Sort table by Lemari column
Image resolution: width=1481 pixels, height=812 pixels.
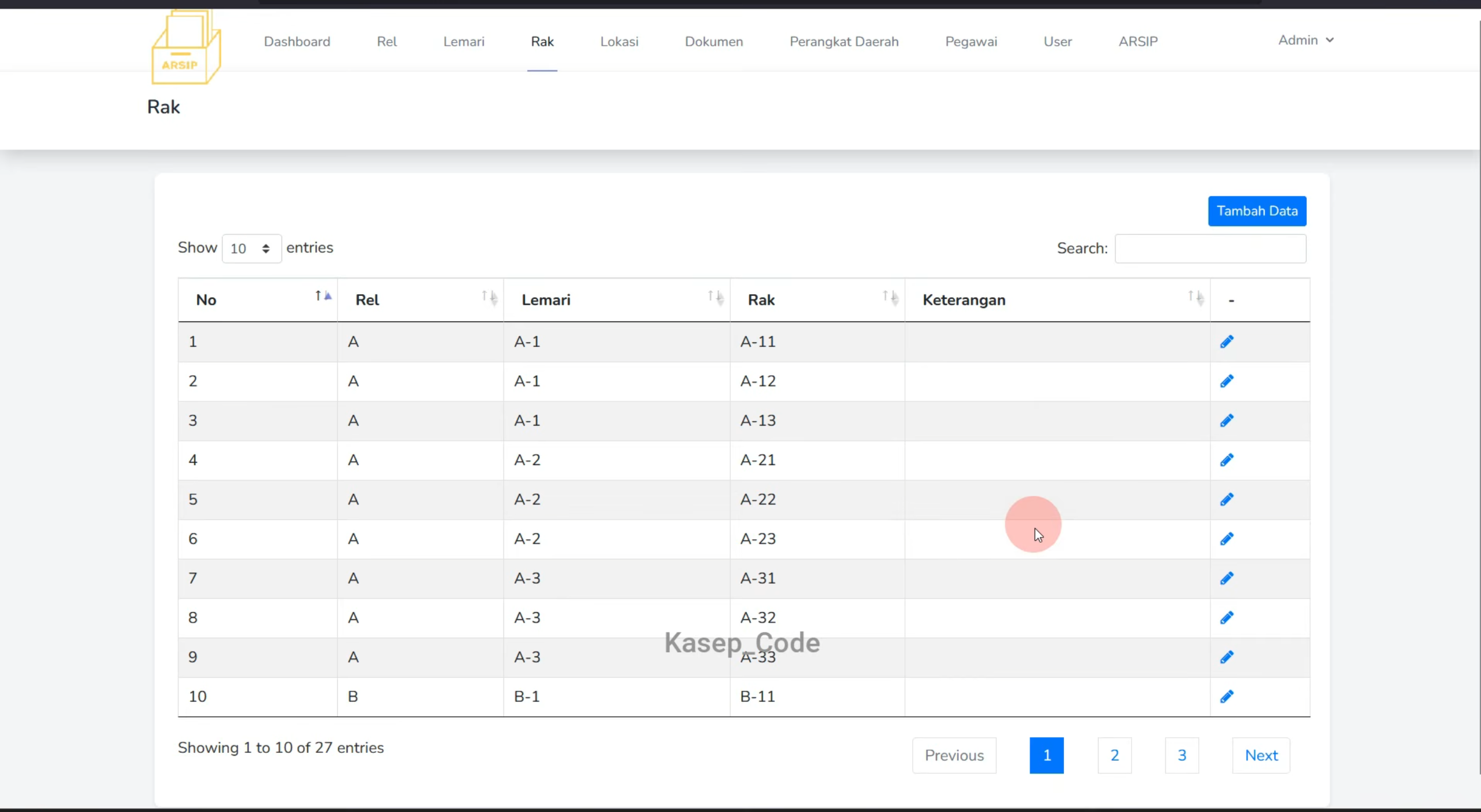(x=617, y=300)
